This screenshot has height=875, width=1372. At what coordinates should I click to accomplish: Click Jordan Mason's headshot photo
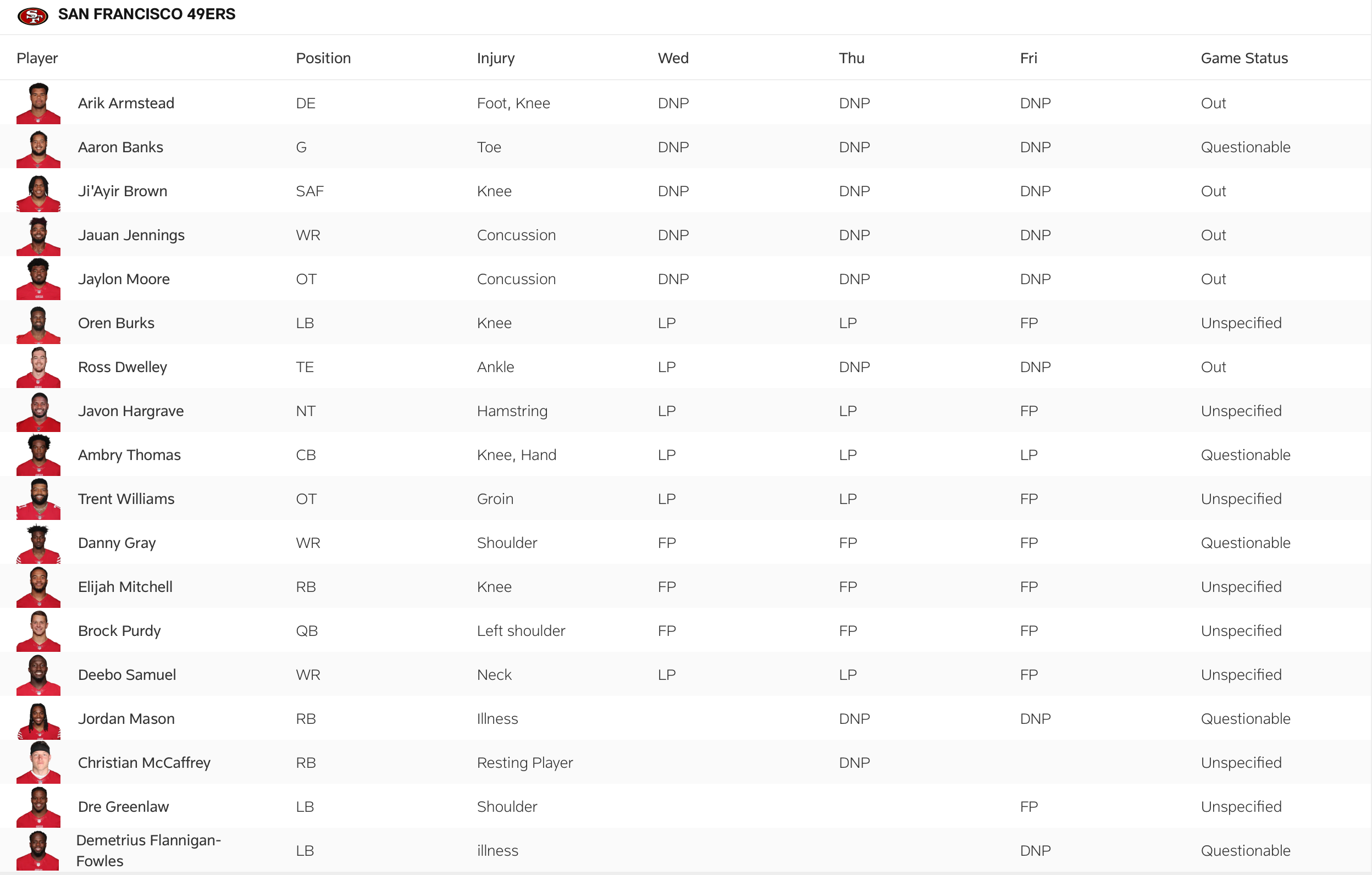[x=38, y=719]
